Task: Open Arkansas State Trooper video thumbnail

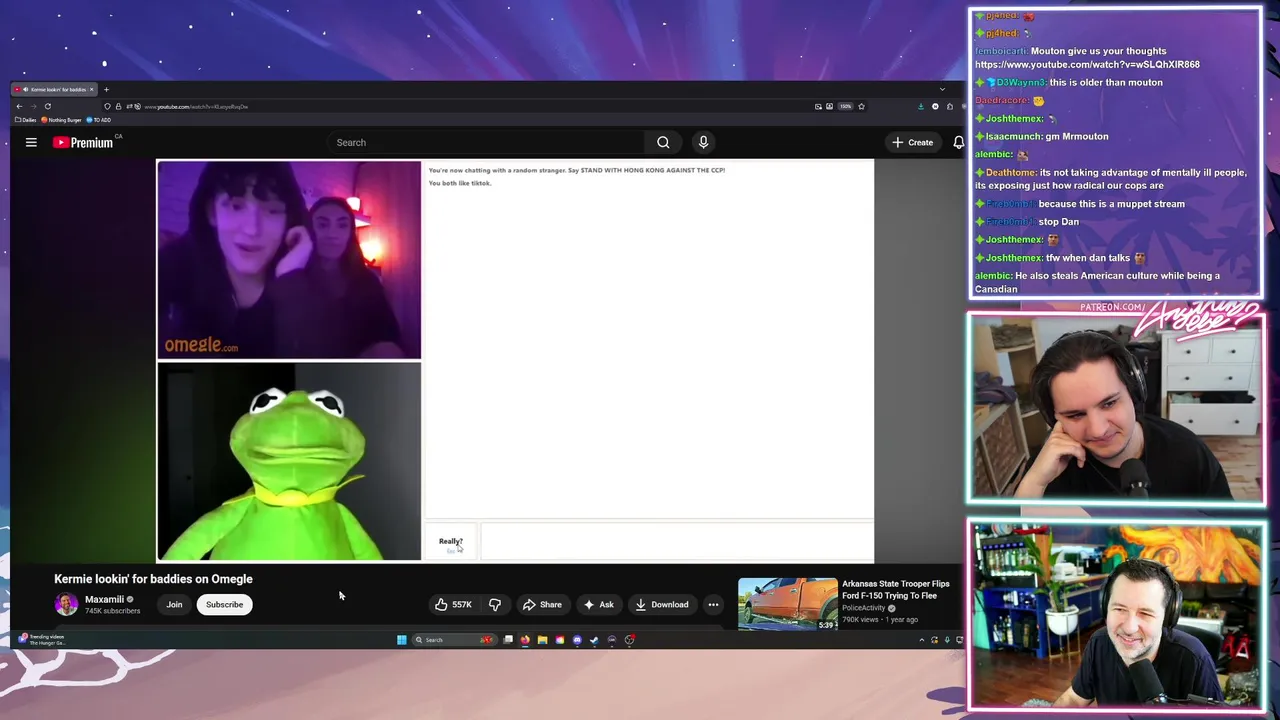Action: click(x=788, y=603)
